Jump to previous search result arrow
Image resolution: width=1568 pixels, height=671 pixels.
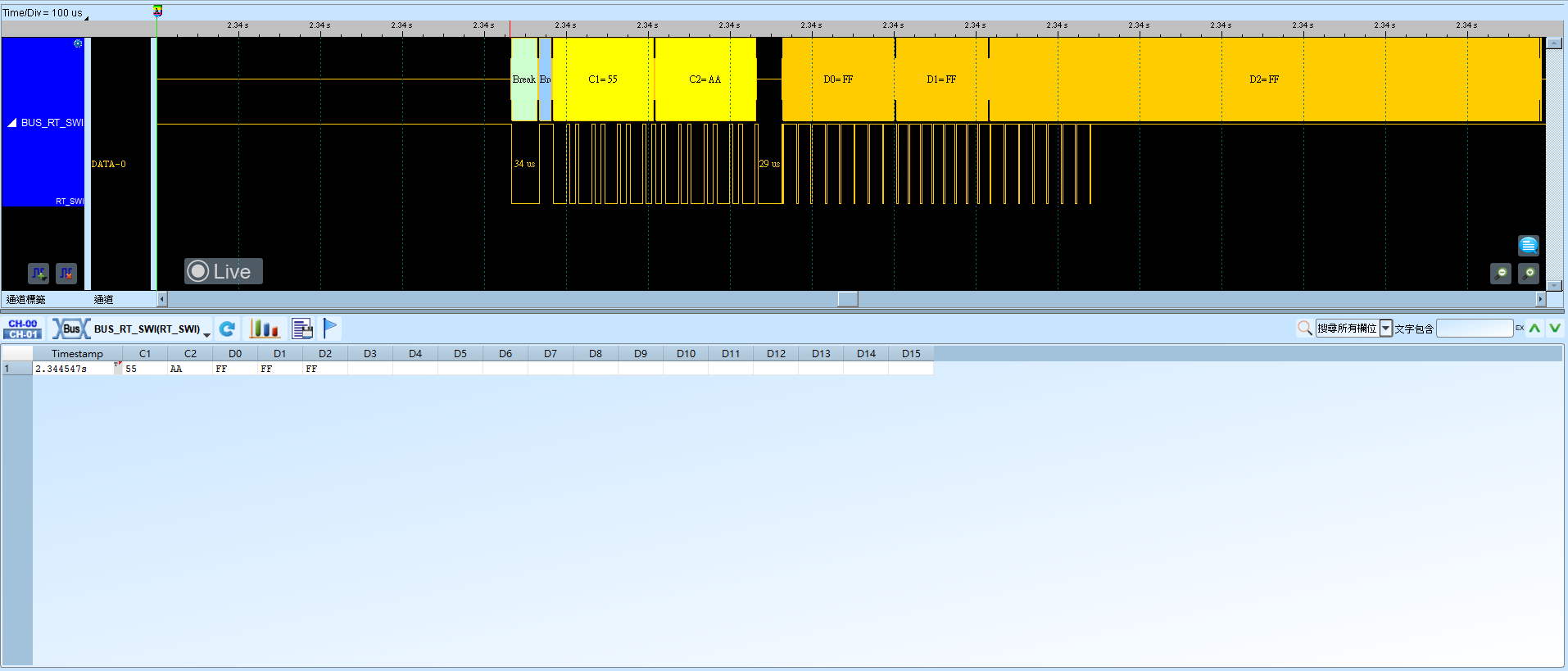click(x=1534, y=328)
